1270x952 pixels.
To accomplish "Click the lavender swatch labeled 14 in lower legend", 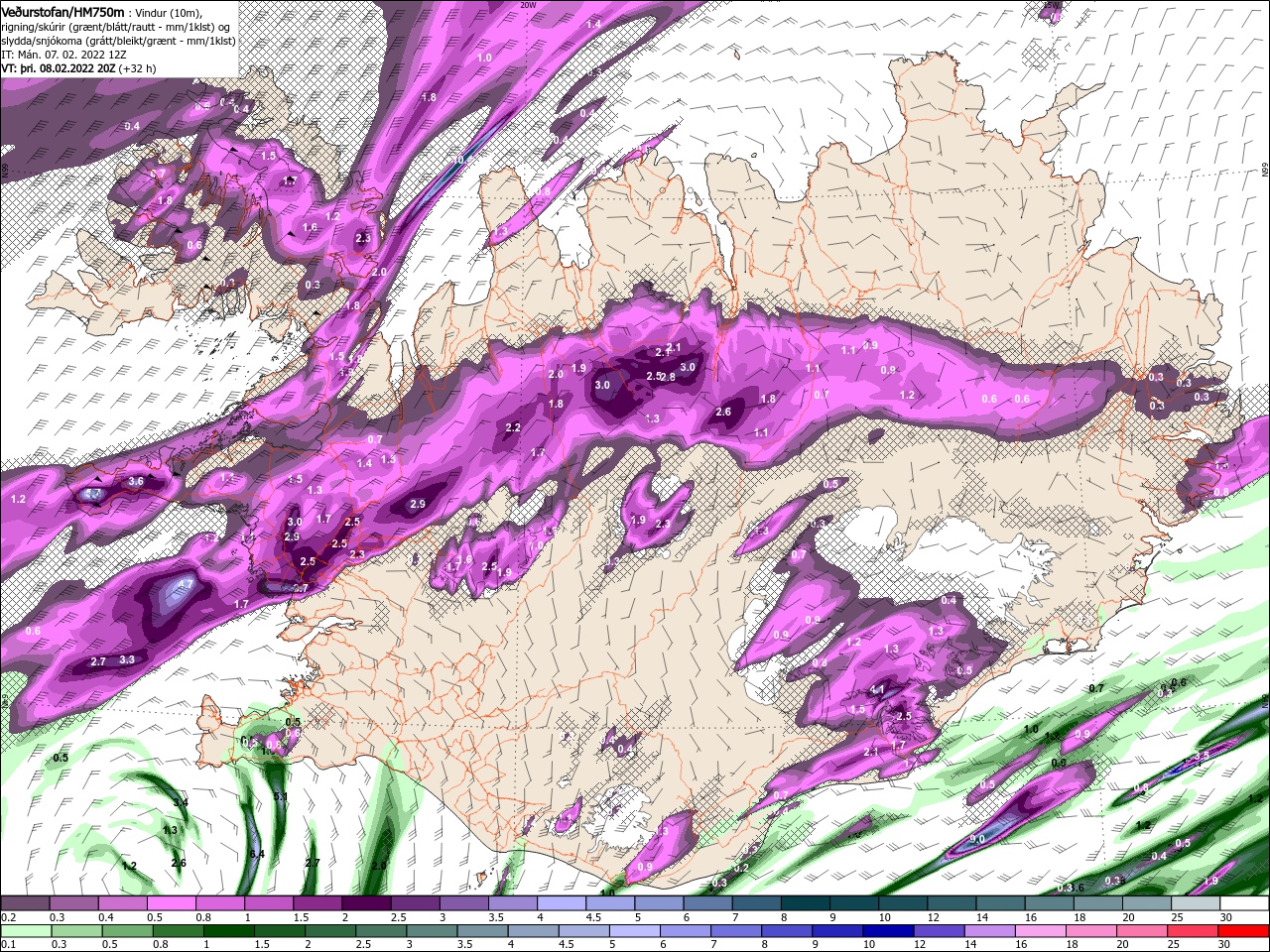I will point(988,931).
